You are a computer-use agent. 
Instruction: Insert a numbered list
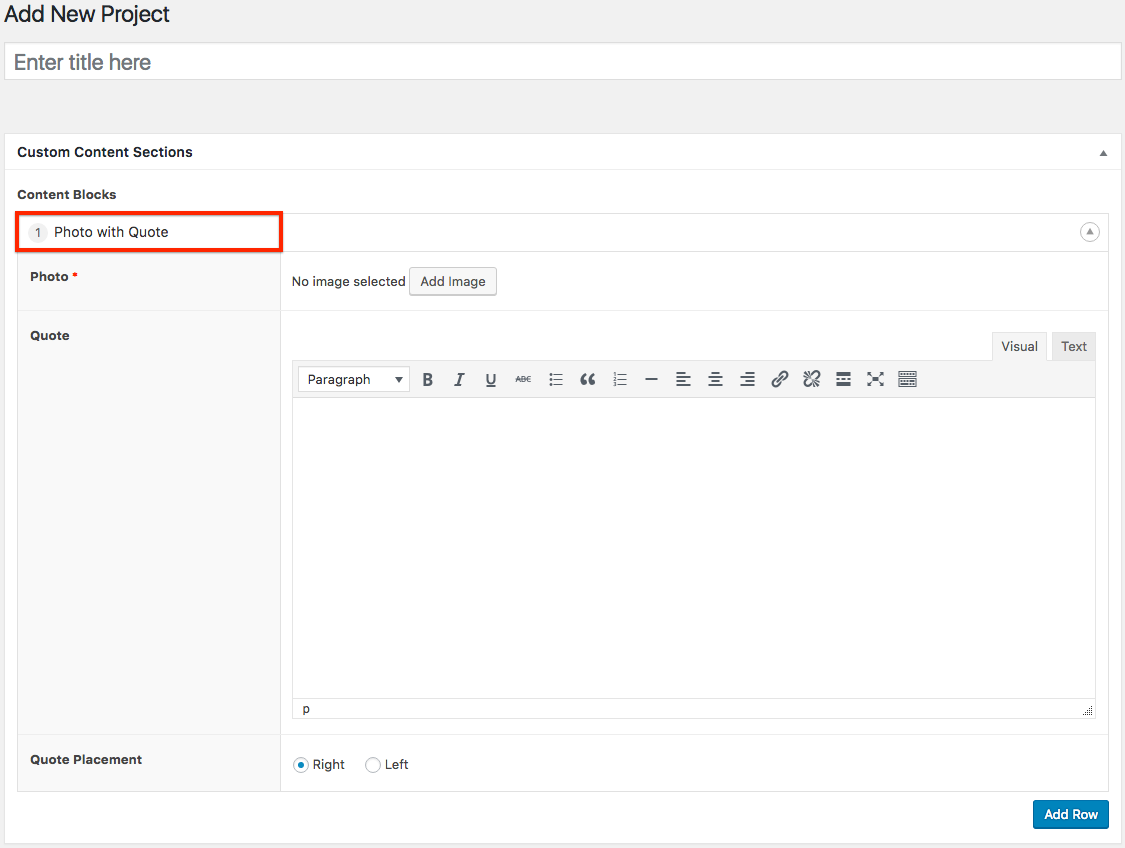click(x=620, y=380)
